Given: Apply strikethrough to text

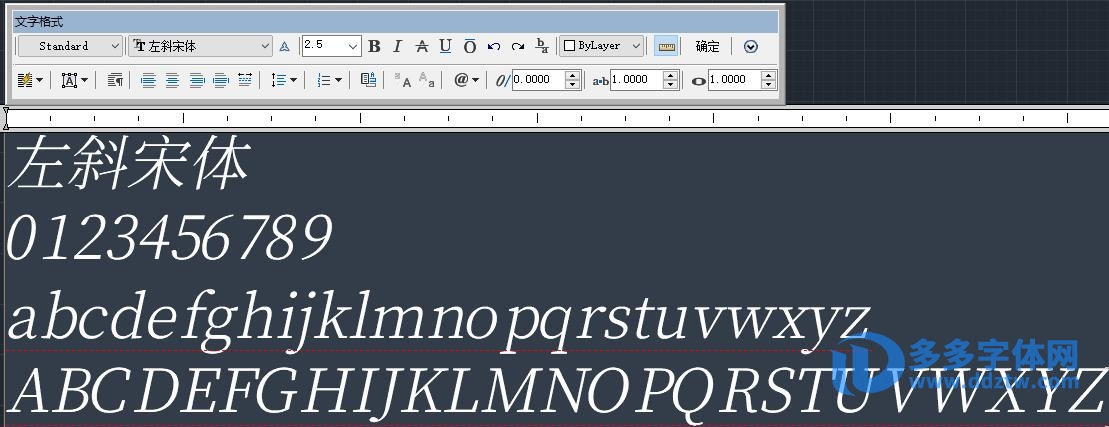Looking at the screenshot, I should (421, 46).
